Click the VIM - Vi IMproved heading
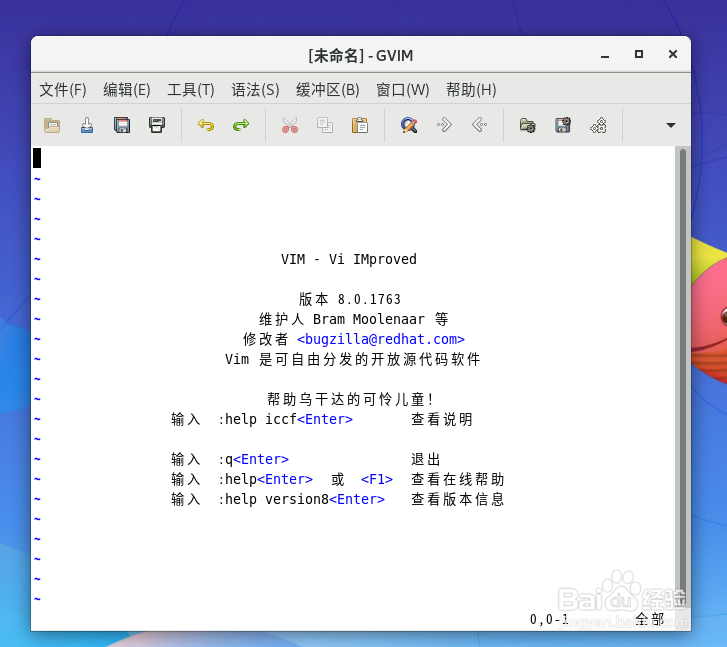This screenshot has width=727, height=647. pos(349,259)
